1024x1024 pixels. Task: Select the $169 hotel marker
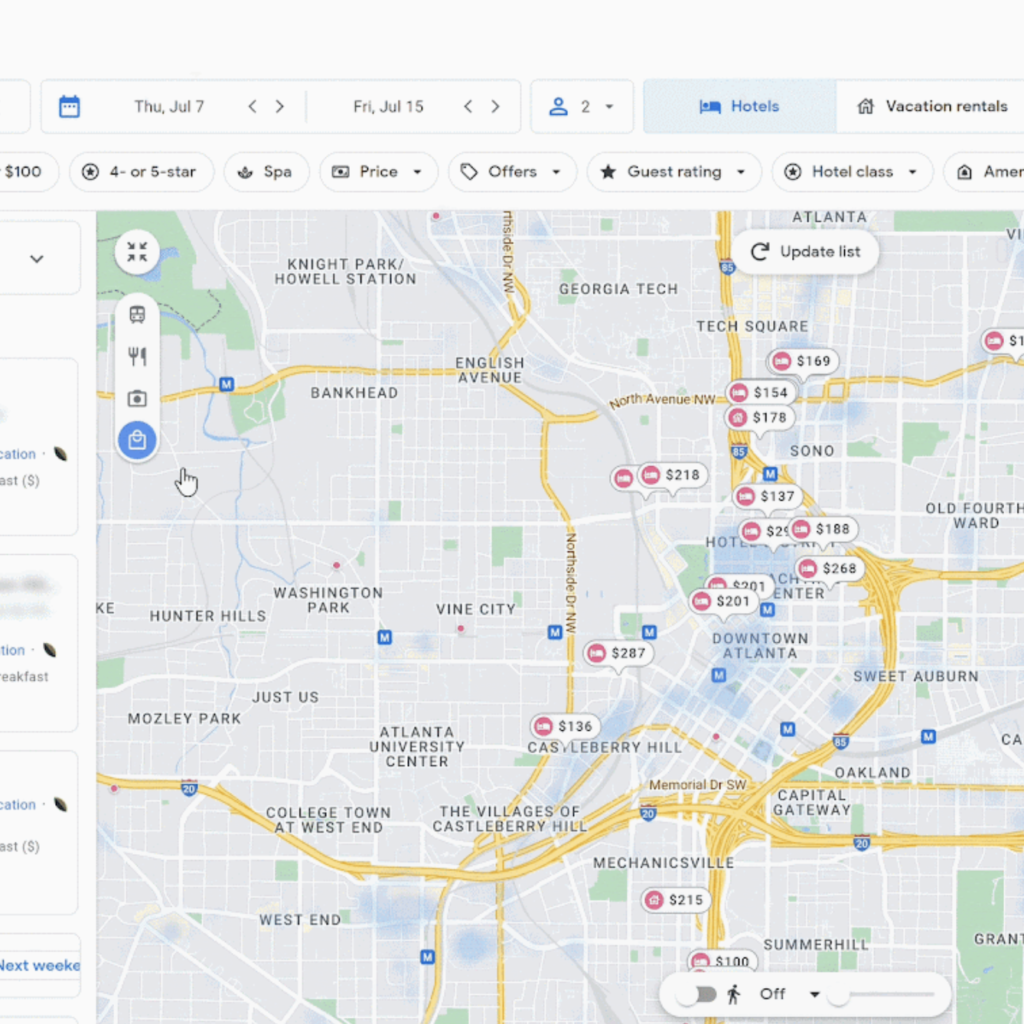[x=803, y=361]
